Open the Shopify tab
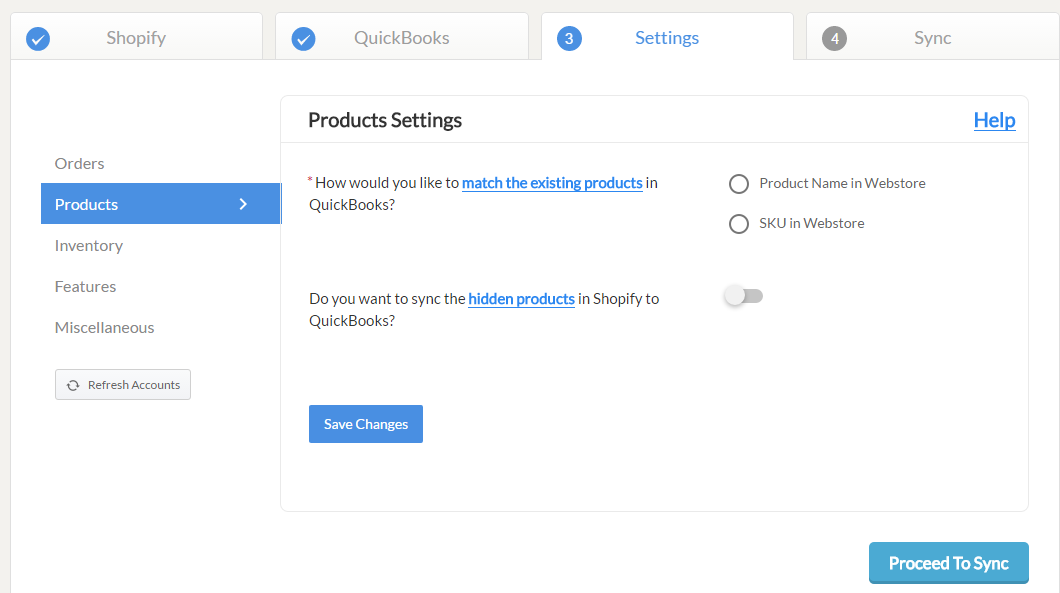The height and width of the screenshot is (593, 1060). (x=137, y=37)
